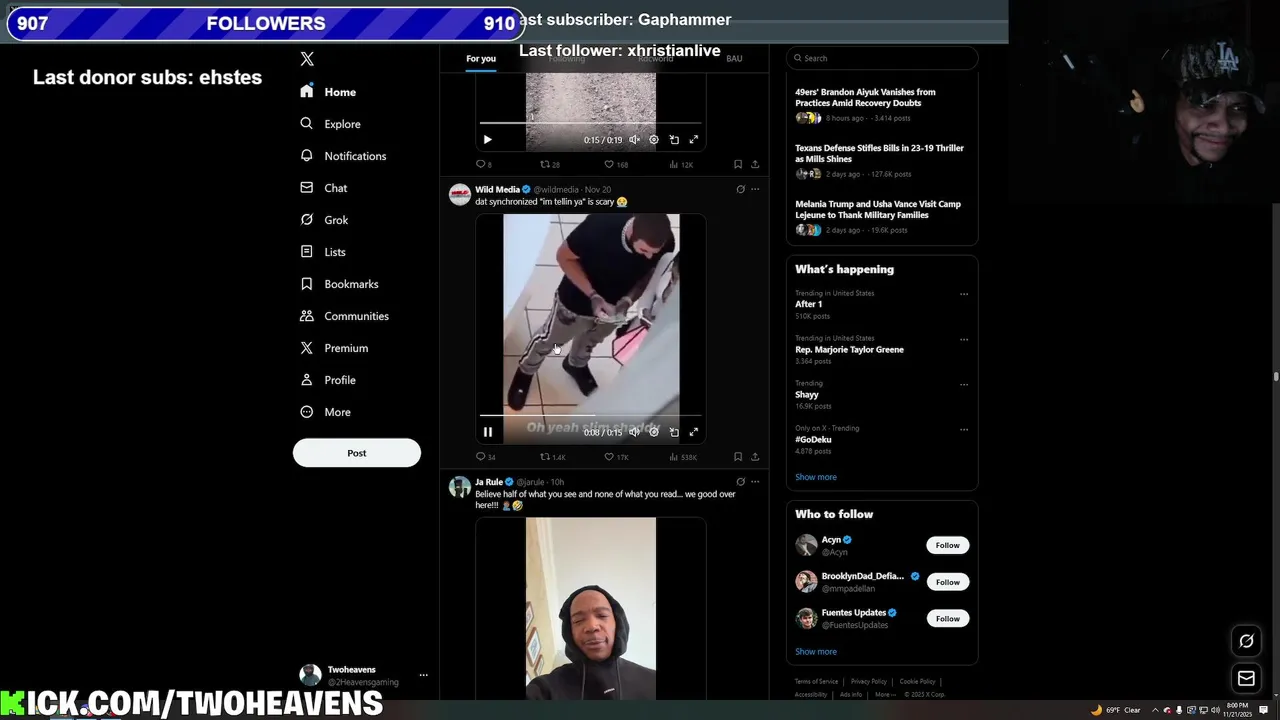View analytics of Wild Media post

(683, 457)
